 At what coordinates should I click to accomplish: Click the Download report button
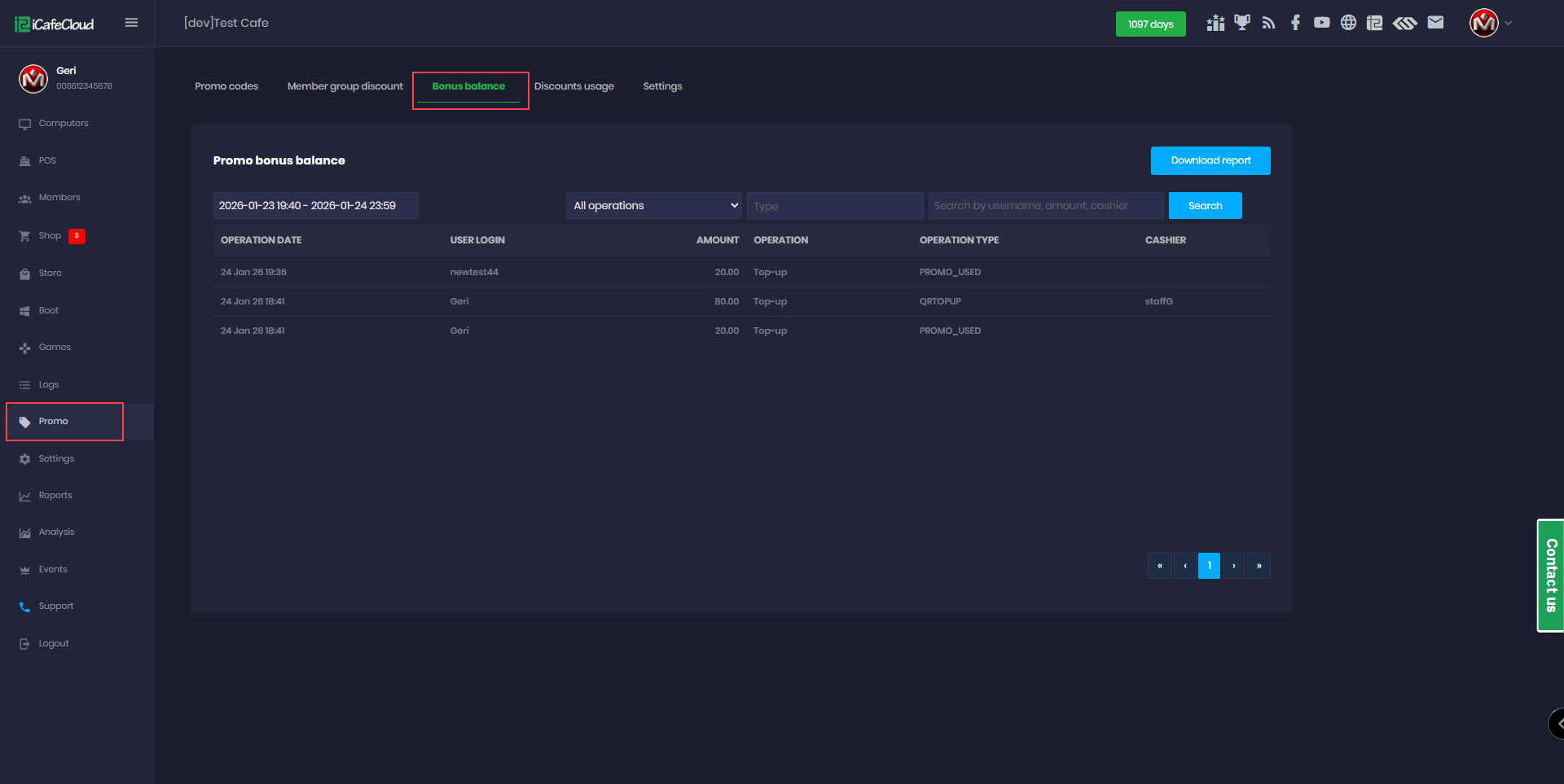tap(1210, 160)
